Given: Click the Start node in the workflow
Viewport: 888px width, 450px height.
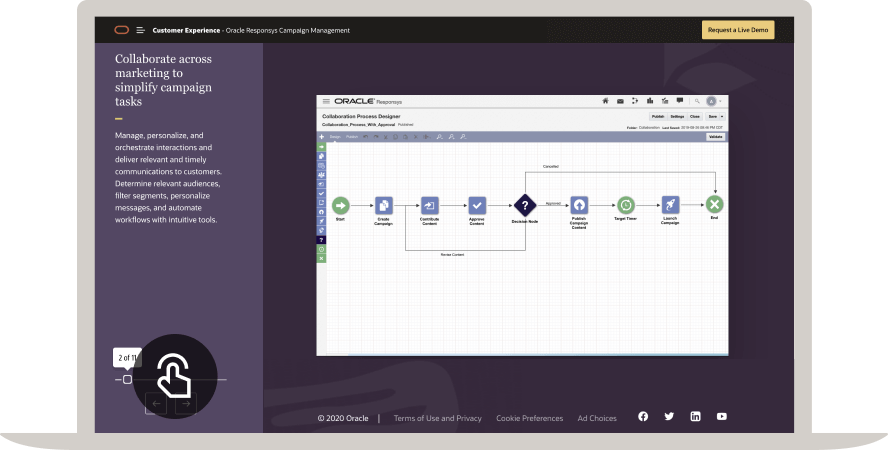Looking at the screenshot, I should [x=340, y=204].
